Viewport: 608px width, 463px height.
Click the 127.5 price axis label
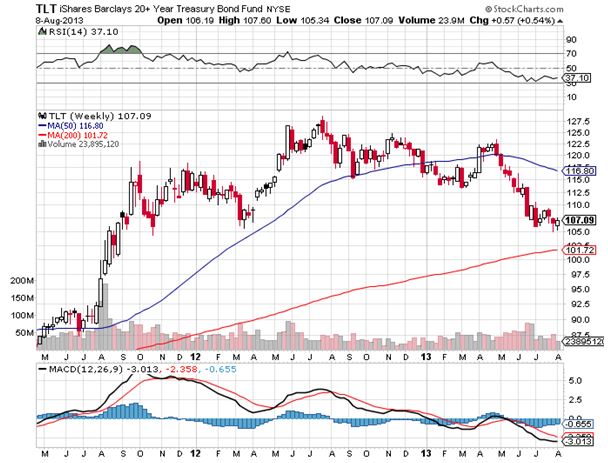pos(578,121)
